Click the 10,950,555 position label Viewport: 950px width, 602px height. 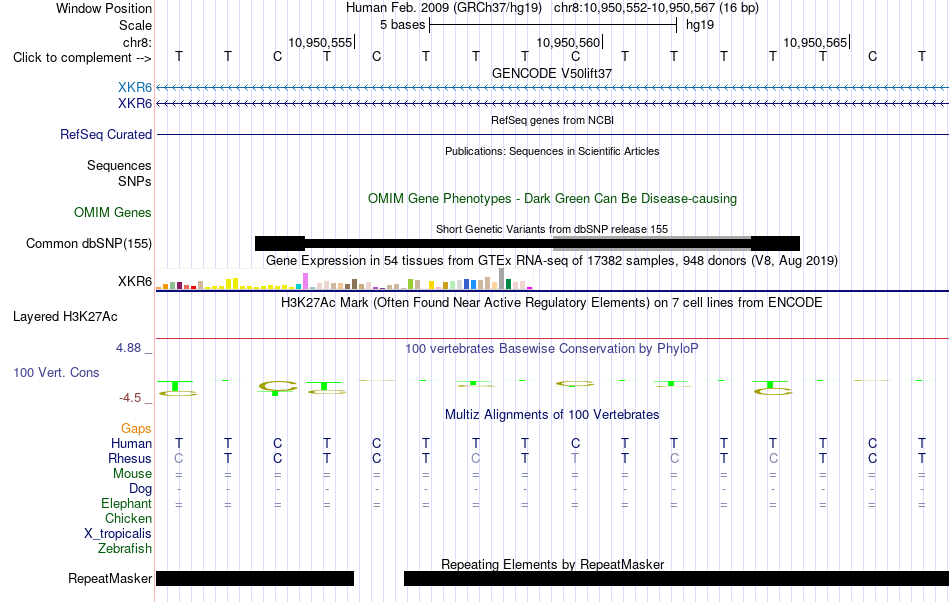coord(320,42)
